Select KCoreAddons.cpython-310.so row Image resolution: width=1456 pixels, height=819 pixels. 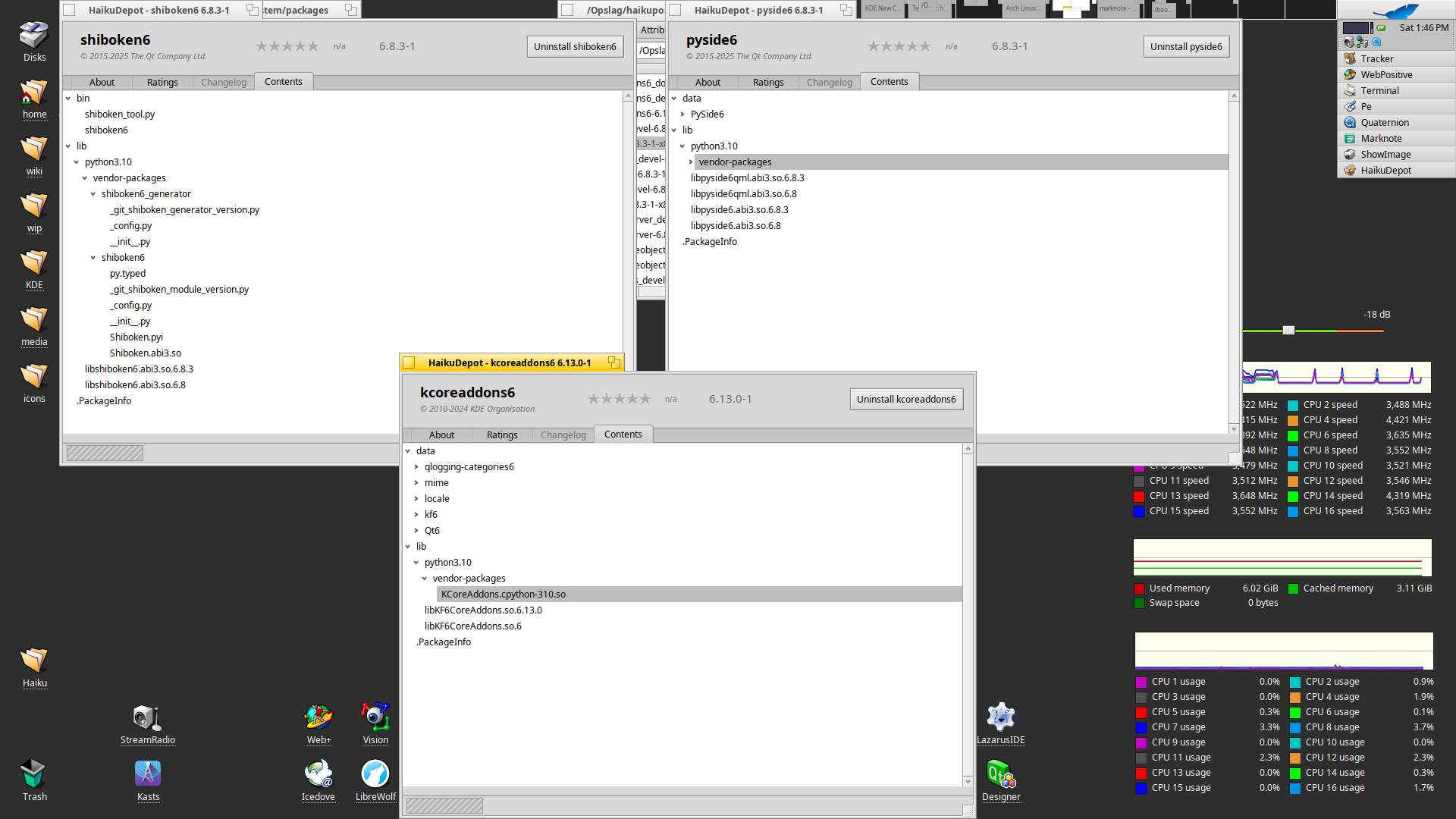pyautogui.click(x=699, y=594)
